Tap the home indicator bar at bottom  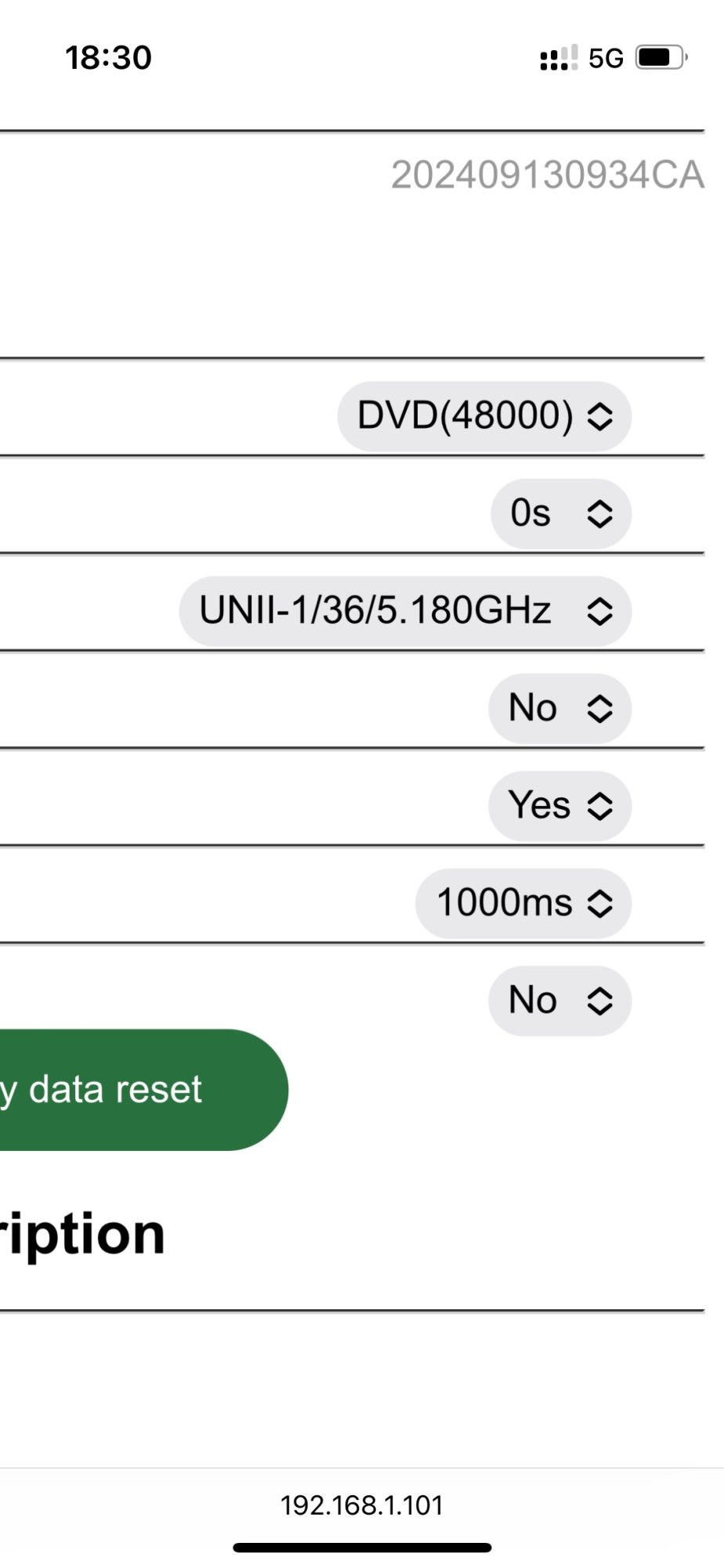[362, 1548]
